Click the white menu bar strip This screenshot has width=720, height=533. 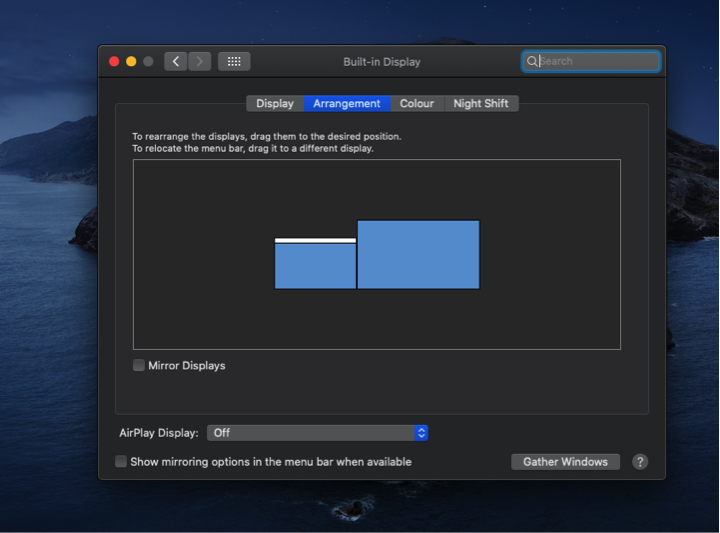(x=315, y=240)
